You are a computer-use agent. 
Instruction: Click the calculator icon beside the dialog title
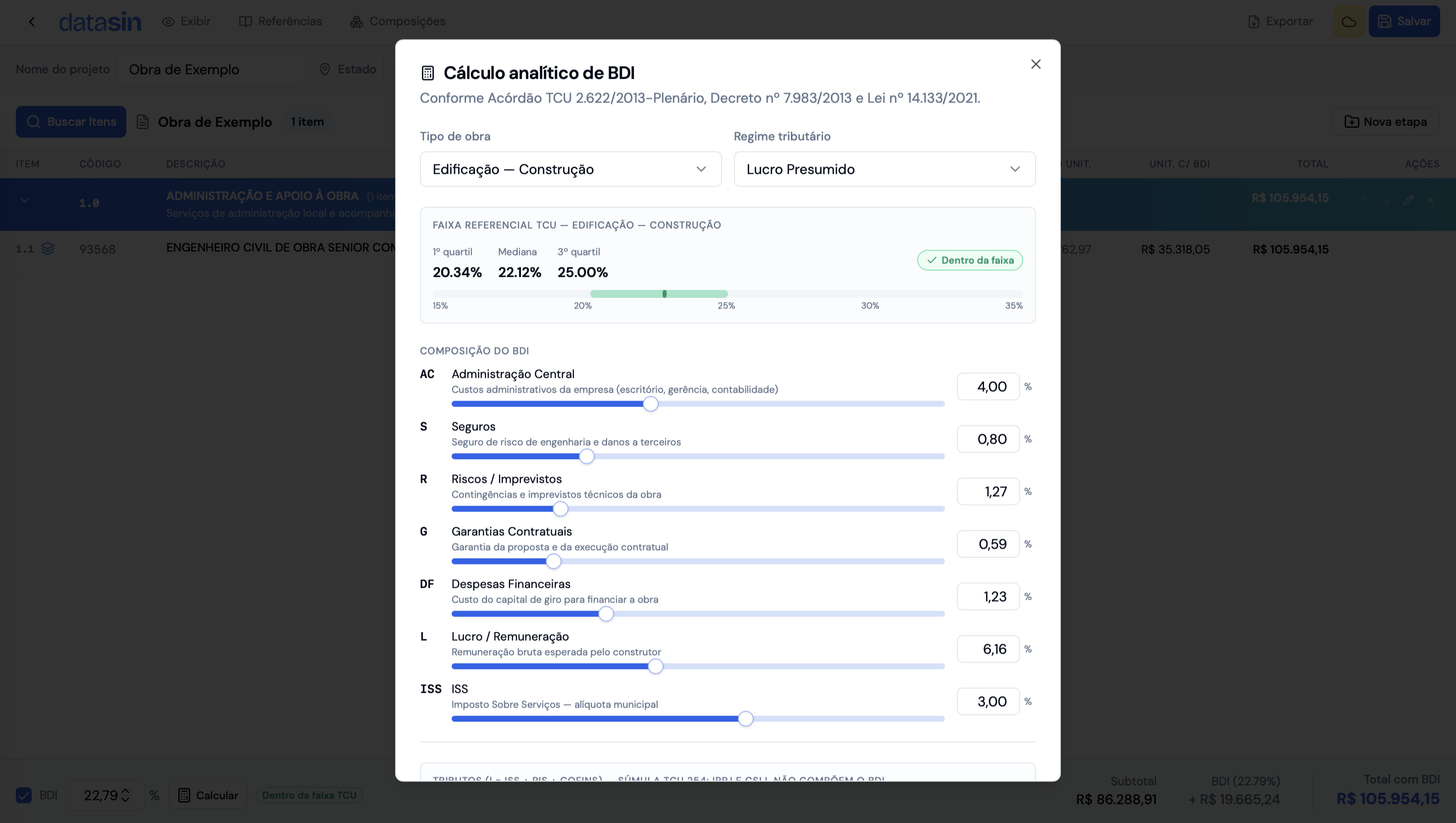pos(428,73)
